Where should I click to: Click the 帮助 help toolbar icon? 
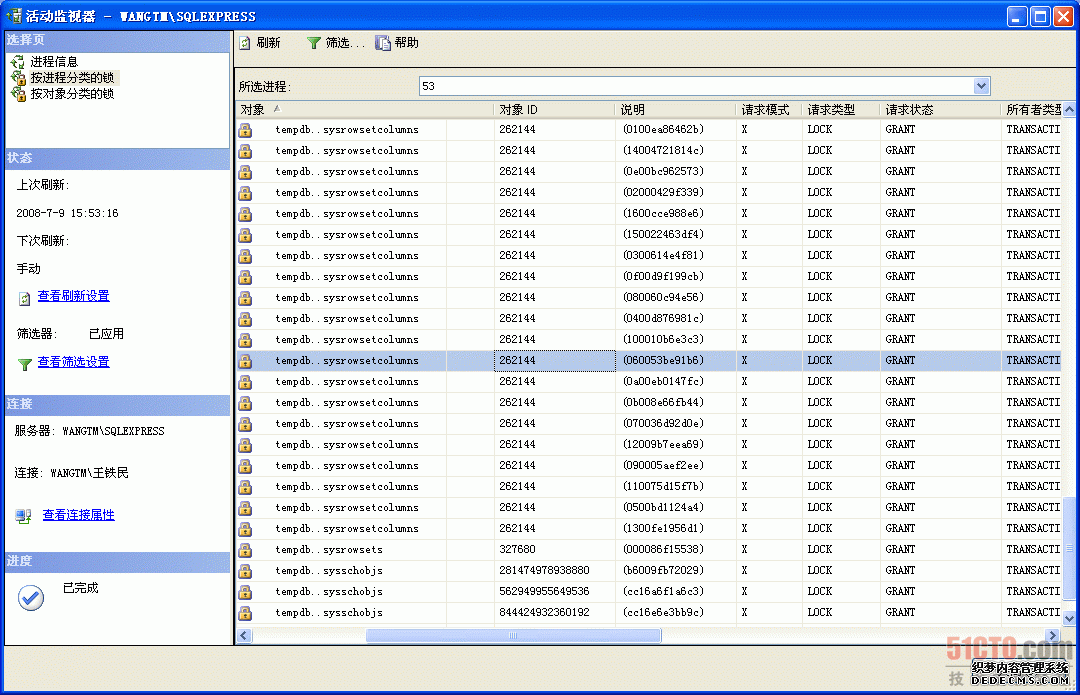click(x=383, y=43)
